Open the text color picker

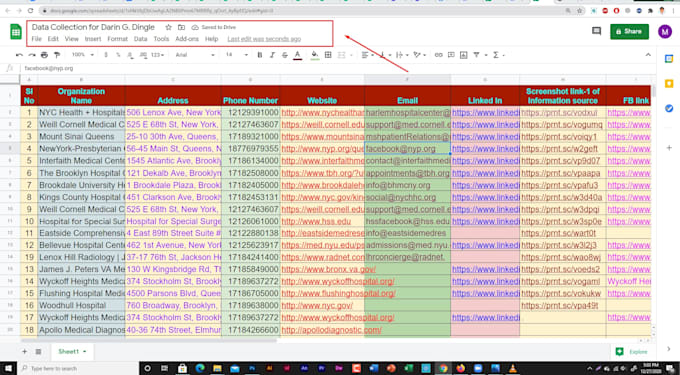(x=298, y=55)
